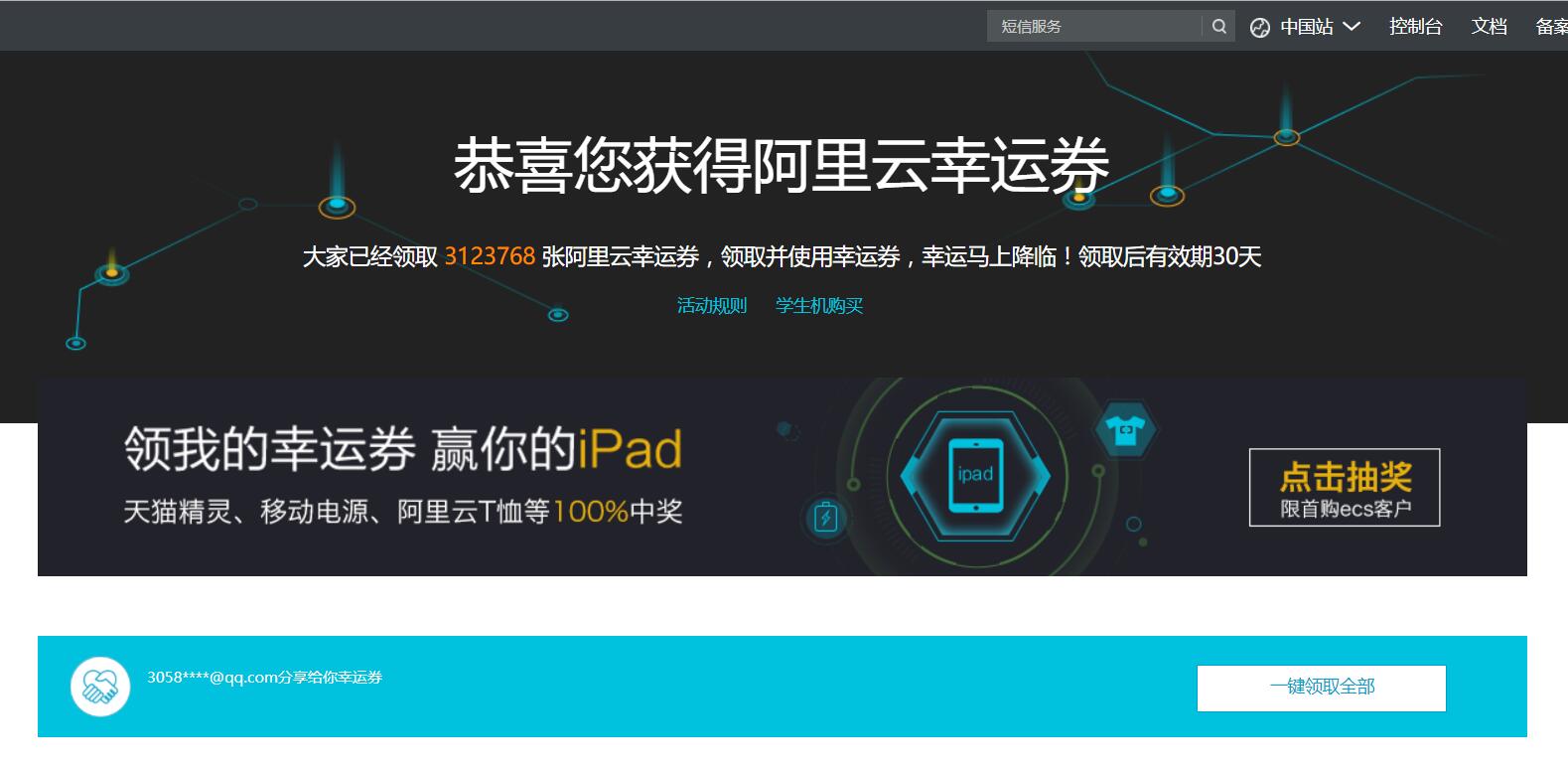Click the 一键领取全部 button
The width and height of the screenshot is (1568, 770).
[1321, 688]
